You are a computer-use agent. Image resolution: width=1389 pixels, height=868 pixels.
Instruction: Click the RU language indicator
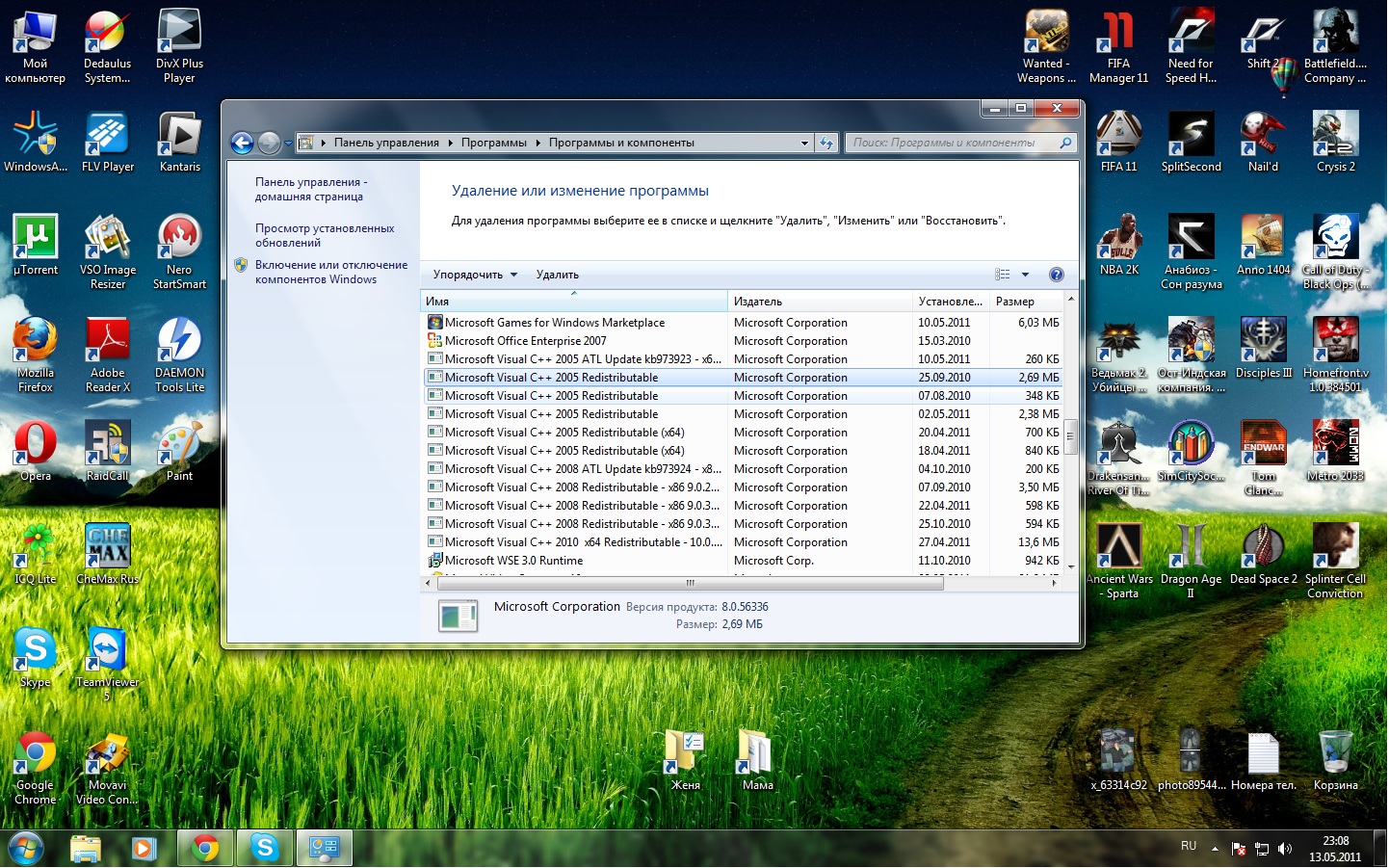click(x=1189, y=846)
